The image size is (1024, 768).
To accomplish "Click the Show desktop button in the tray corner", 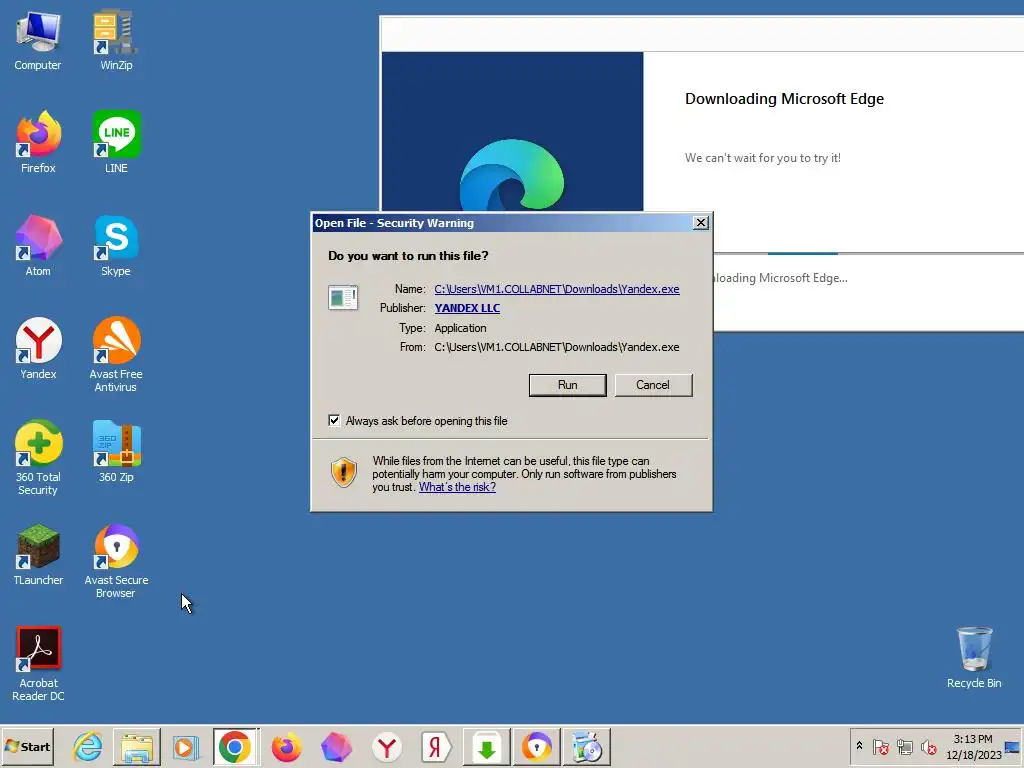I will click(x=1014, y=746).
